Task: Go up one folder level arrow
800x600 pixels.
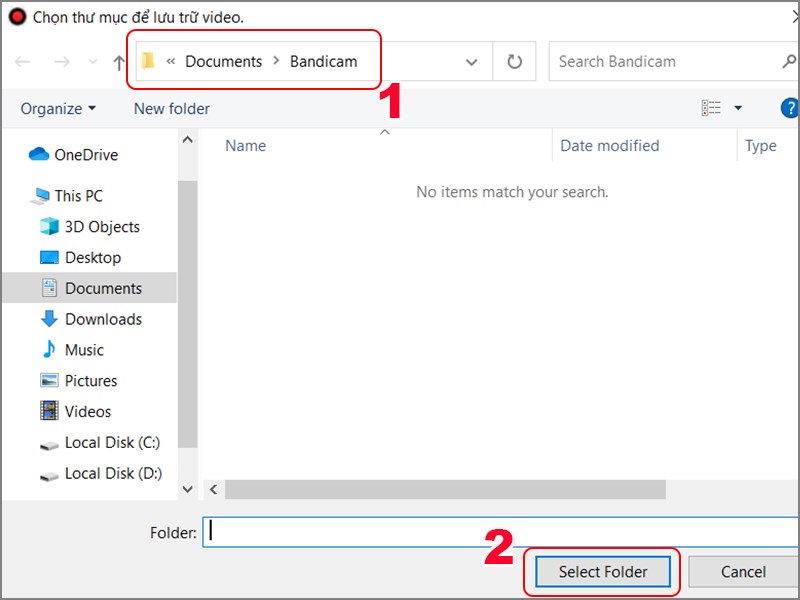Action: 118,63
